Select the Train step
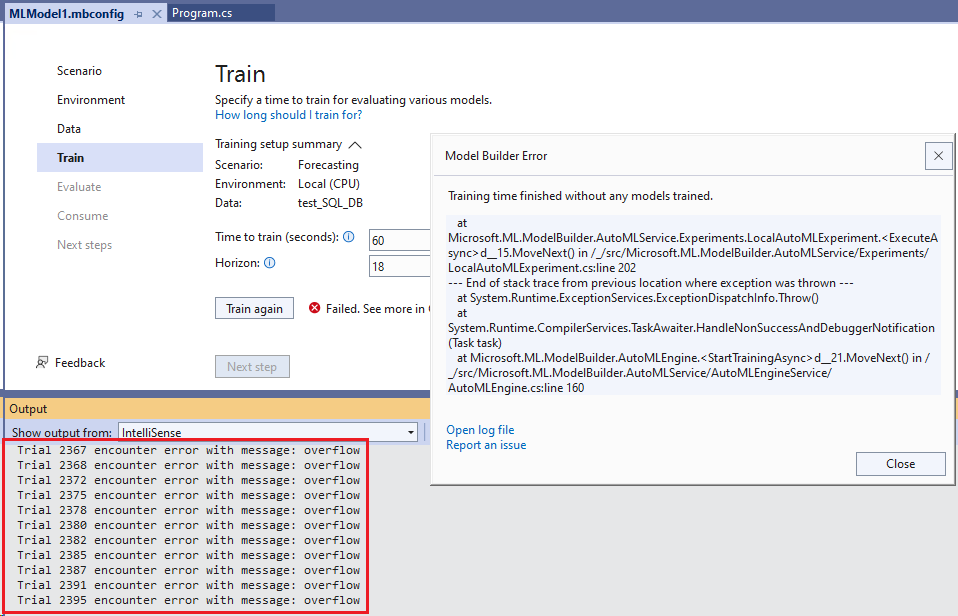Image resolution: width=958 pixels, height=616 pixels. (x=120, y=158)
